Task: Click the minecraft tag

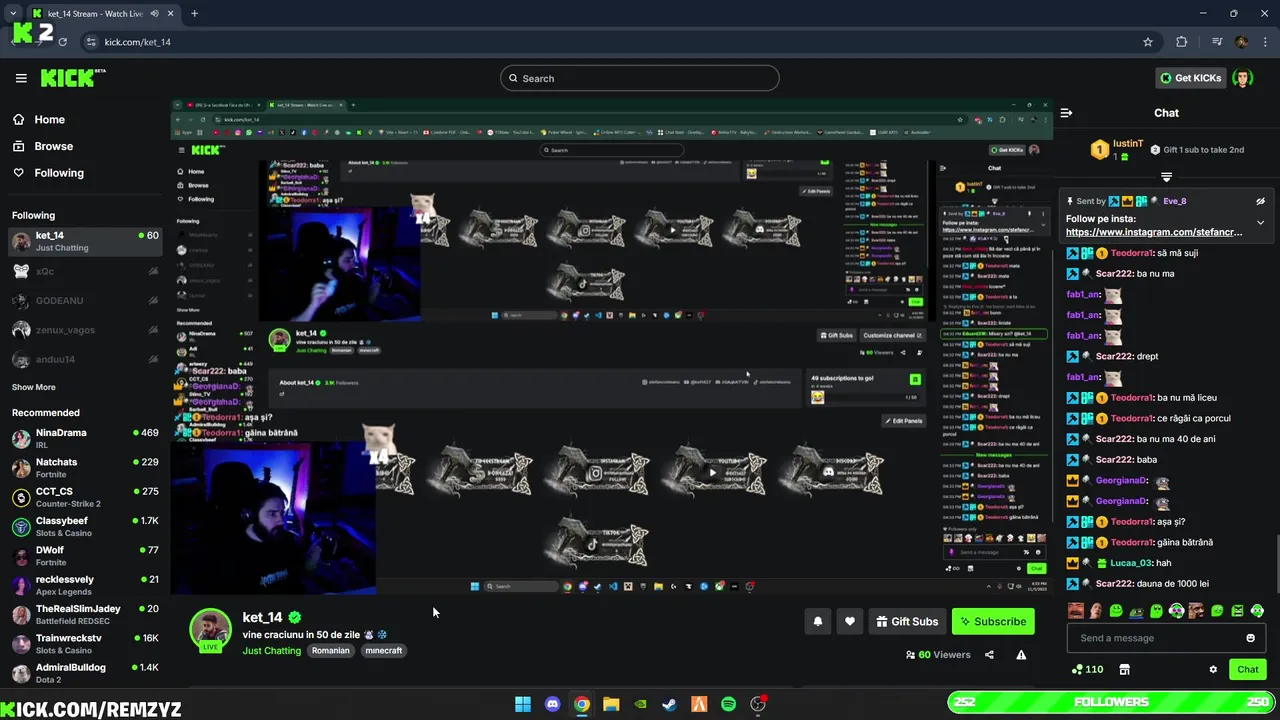Action: [384, 650]
